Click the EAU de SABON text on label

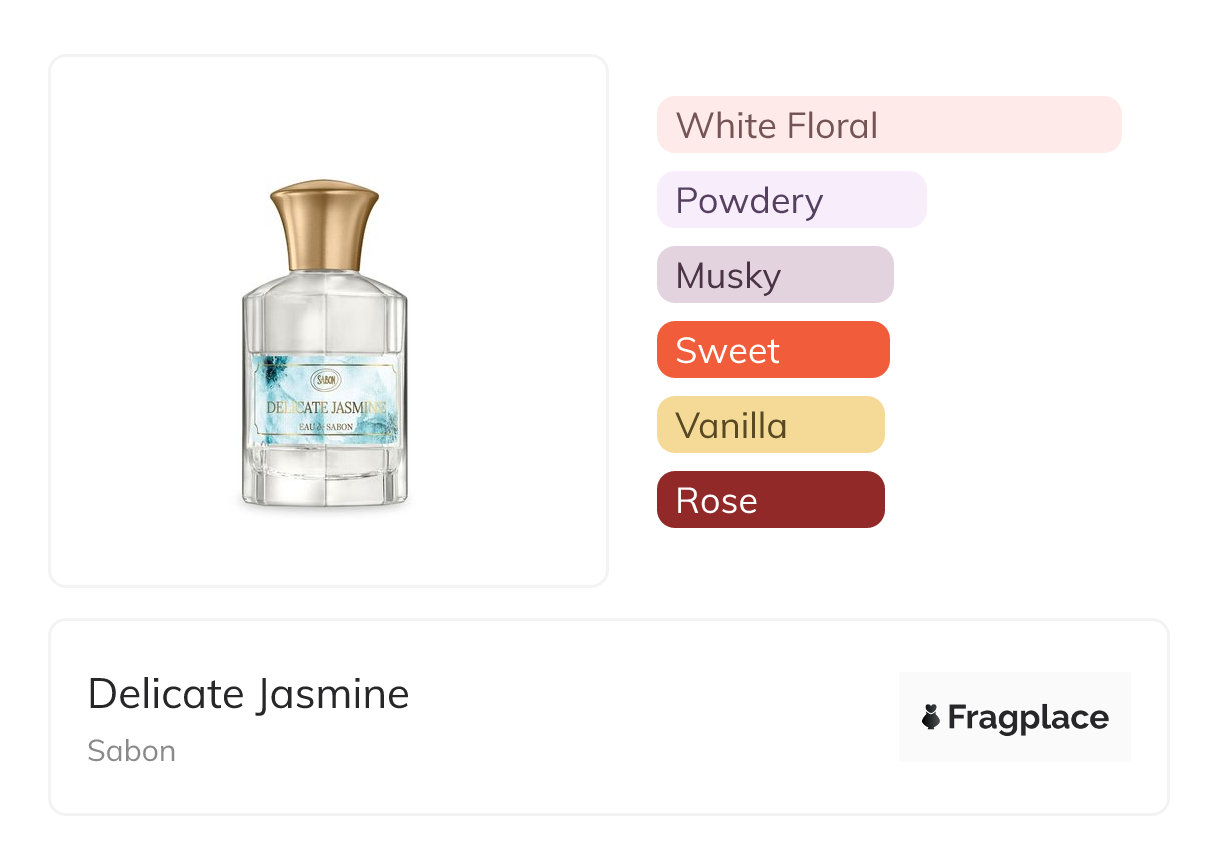tap(325, 427)
